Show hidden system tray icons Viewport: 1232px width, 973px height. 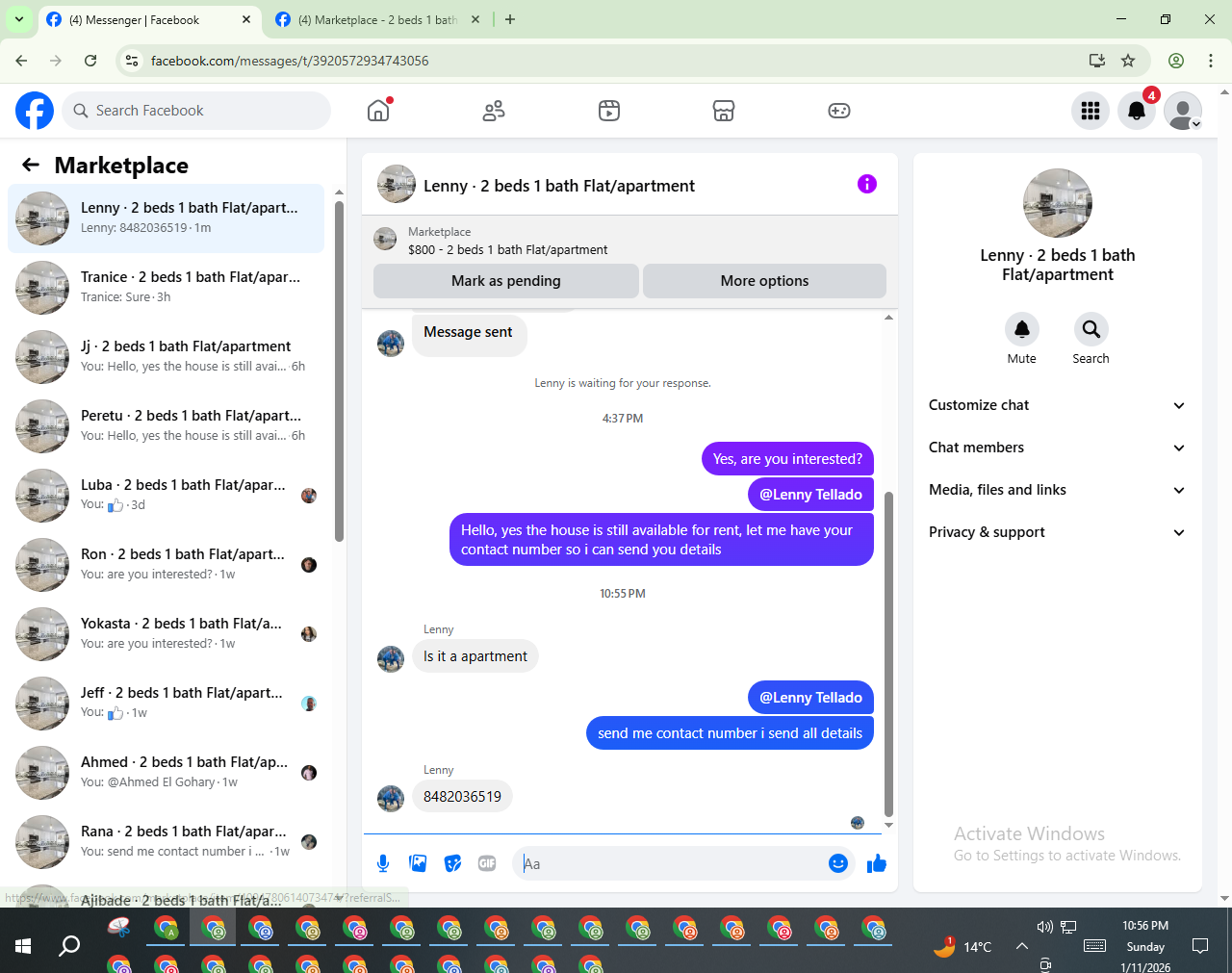coord(1022,946)
